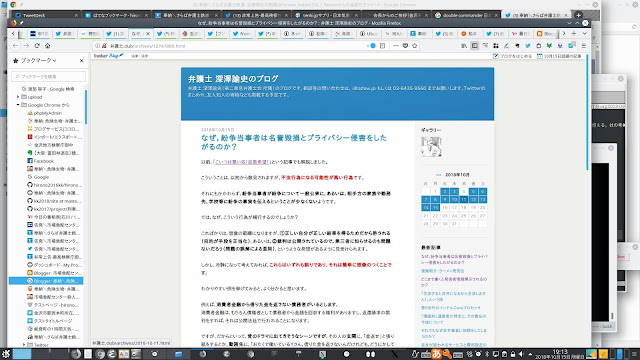Click the Japanese input あ tray icon

click(x=436, y=354)
